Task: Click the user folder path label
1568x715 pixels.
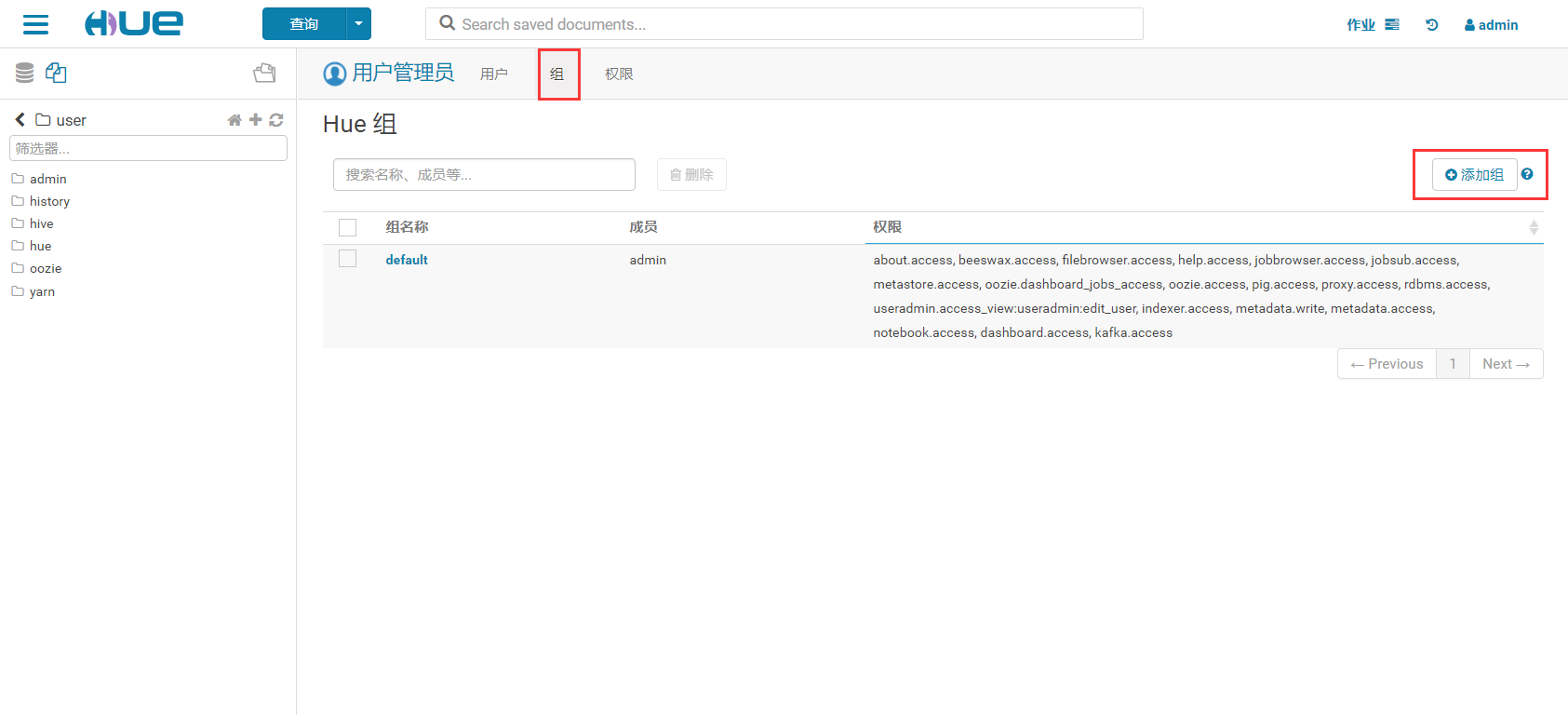Action: pyautogui.click(x=71, y=120)
